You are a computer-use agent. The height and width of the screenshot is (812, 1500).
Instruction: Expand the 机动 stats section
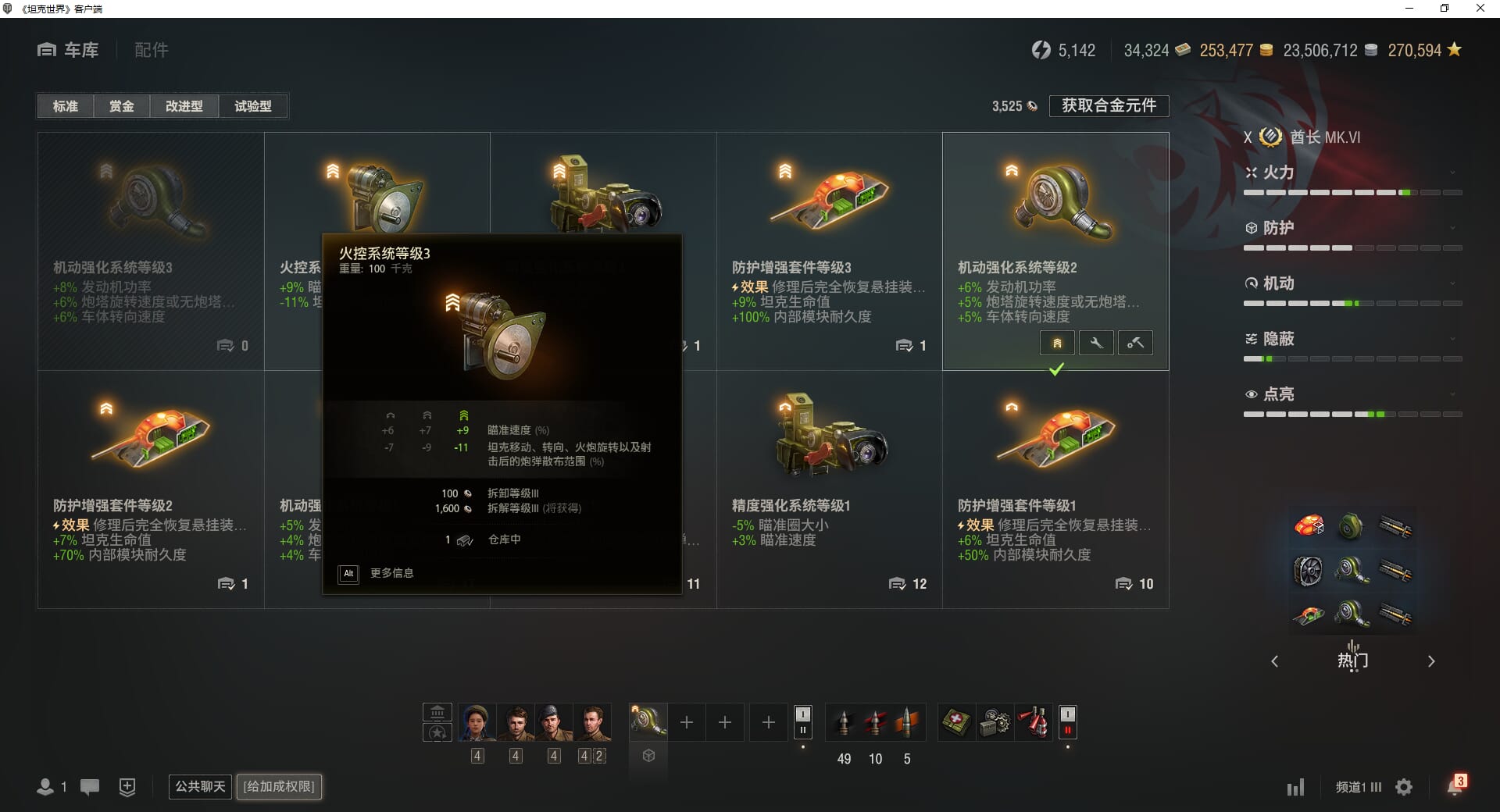pos(1352,283)
